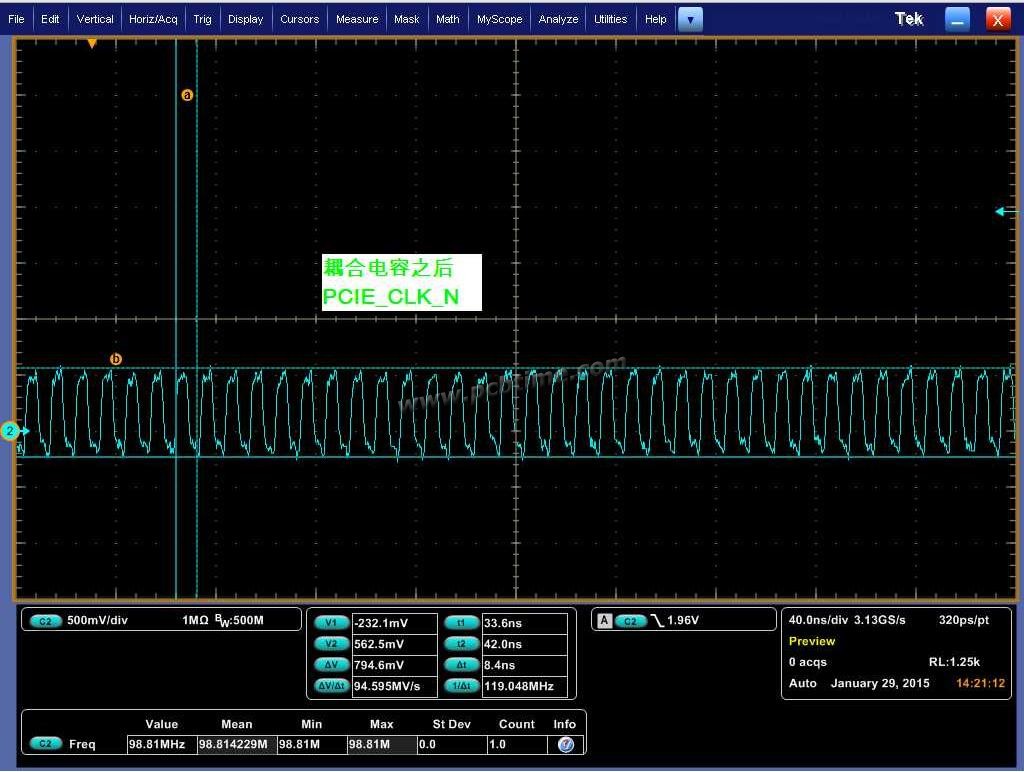
Task: Click the C2 channel badge at 500mV/div
Action: (x=46, y=621)
